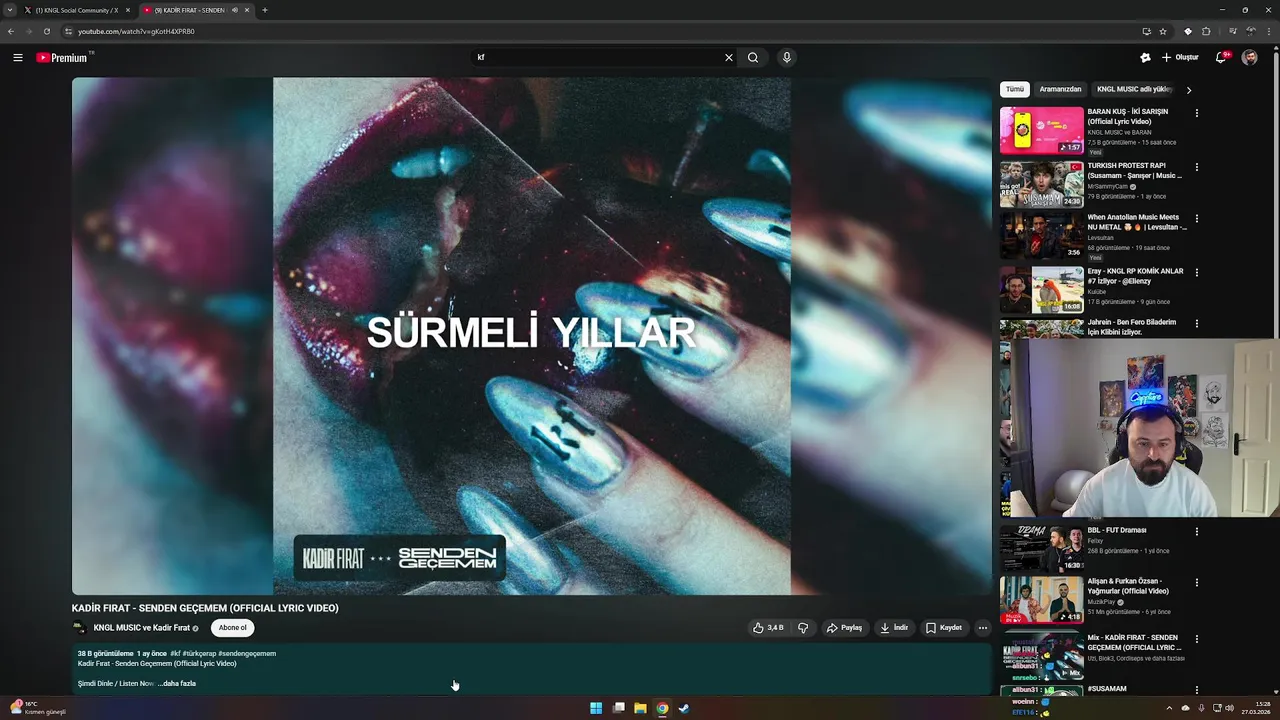This screenshot has width=1280, height=720.
Task: Open more actions ellipsis under the video
Action: [x=982, y=628]
